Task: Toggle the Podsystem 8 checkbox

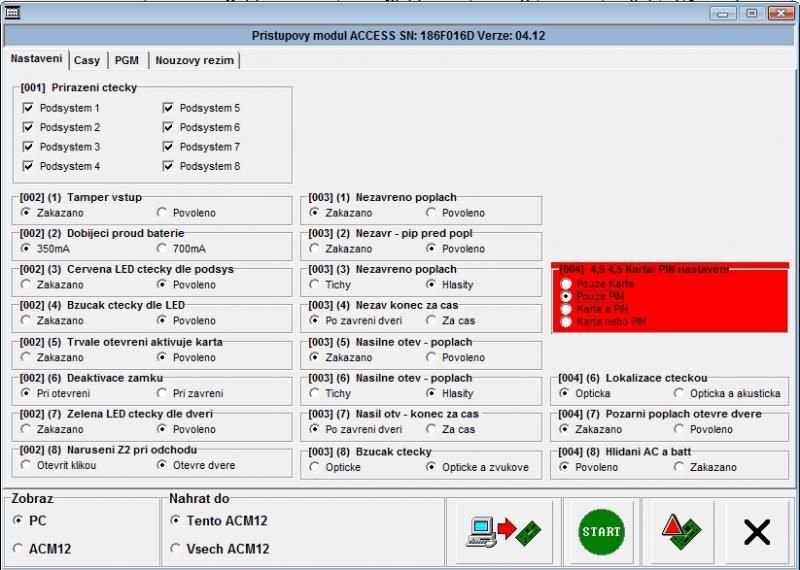Action: (168, 167)
